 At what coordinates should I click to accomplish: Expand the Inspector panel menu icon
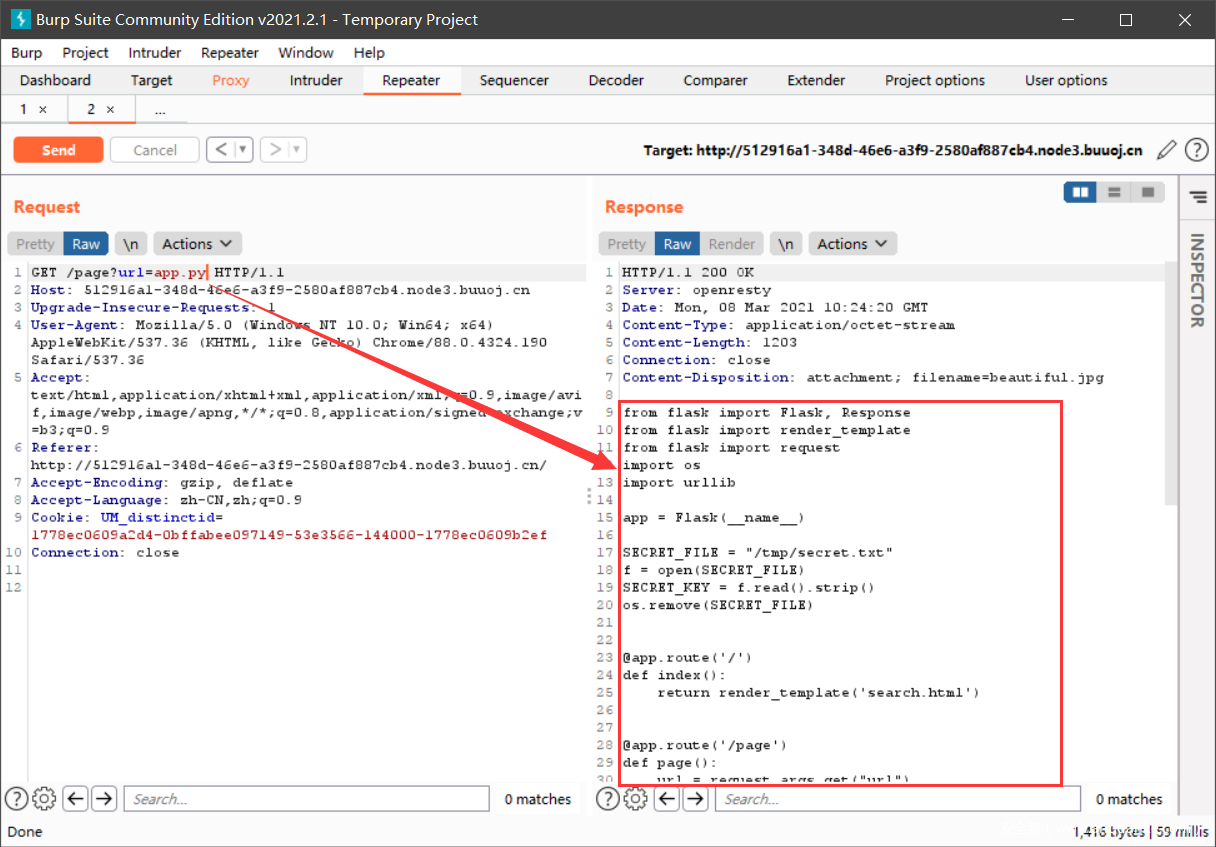coord(1198,197)
